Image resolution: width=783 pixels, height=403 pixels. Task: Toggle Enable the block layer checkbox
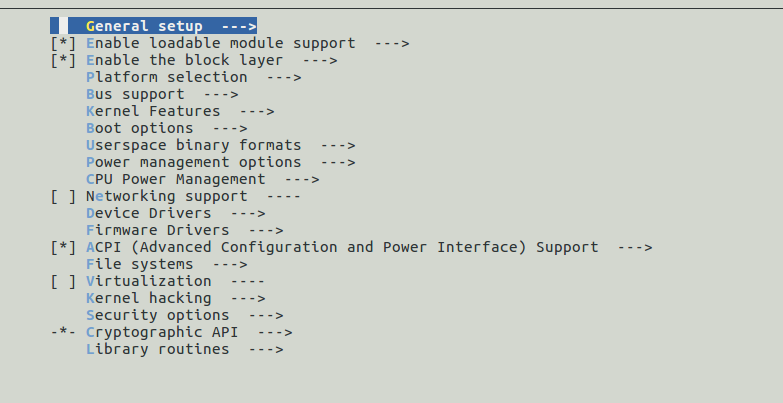coord(62,60)
